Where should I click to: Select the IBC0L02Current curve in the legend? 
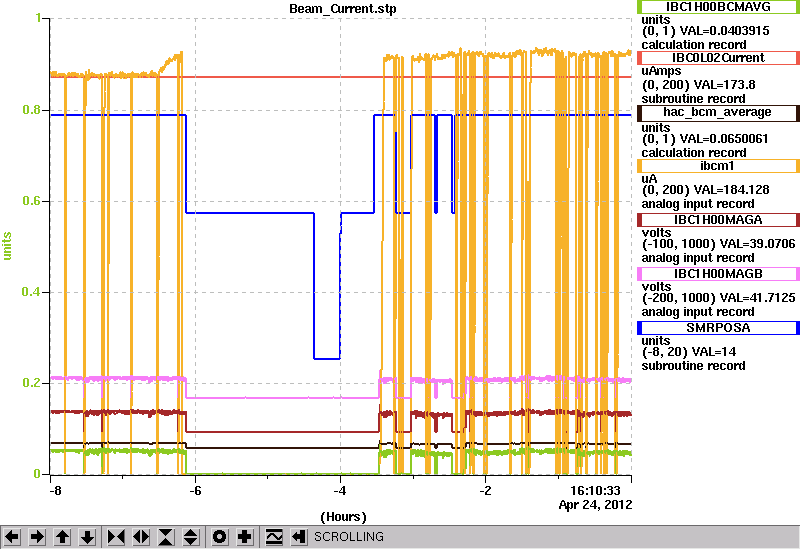click(717, 58)
